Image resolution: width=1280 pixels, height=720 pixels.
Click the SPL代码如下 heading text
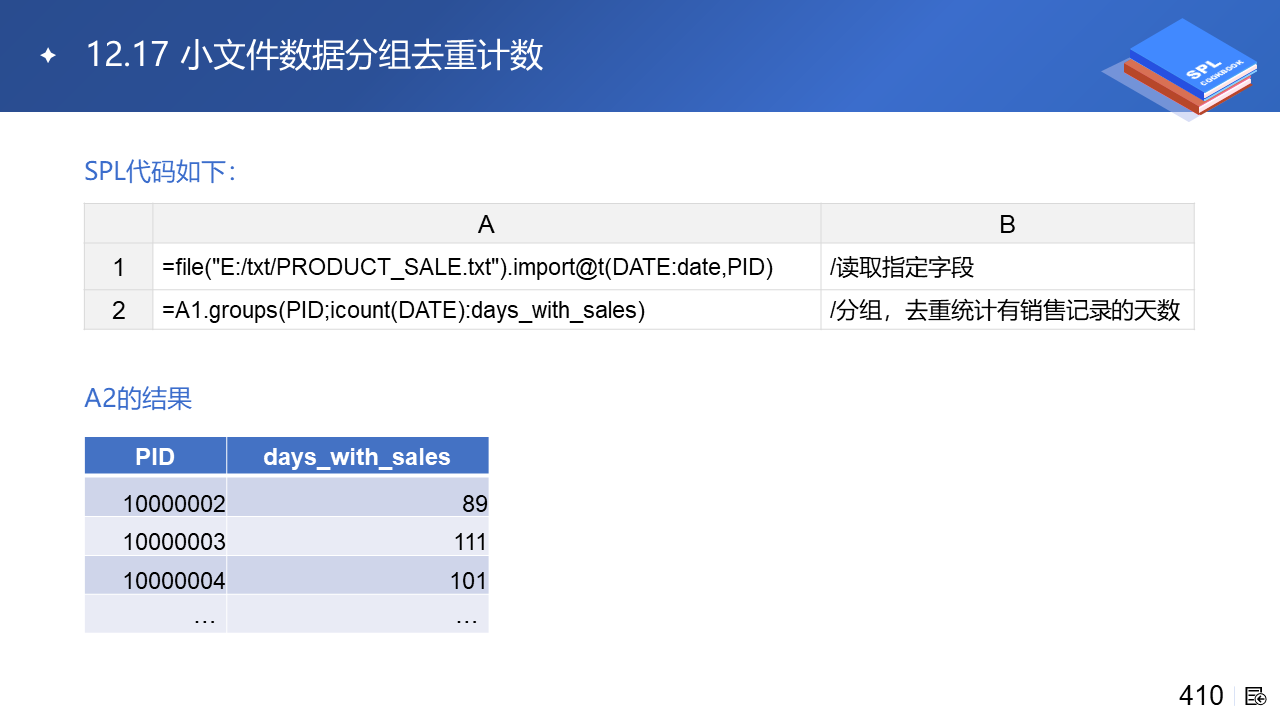(x=160, y=172)
